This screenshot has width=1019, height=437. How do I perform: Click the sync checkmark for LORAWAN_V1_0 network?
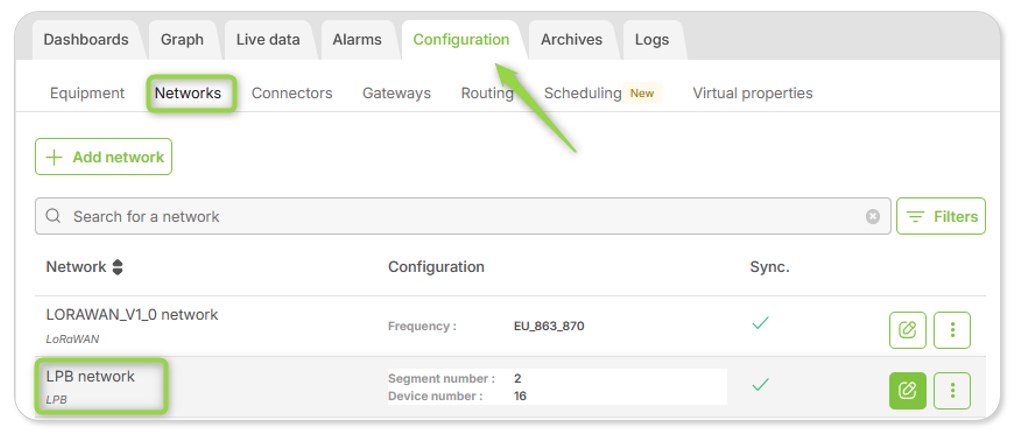(x=760, y=323)
